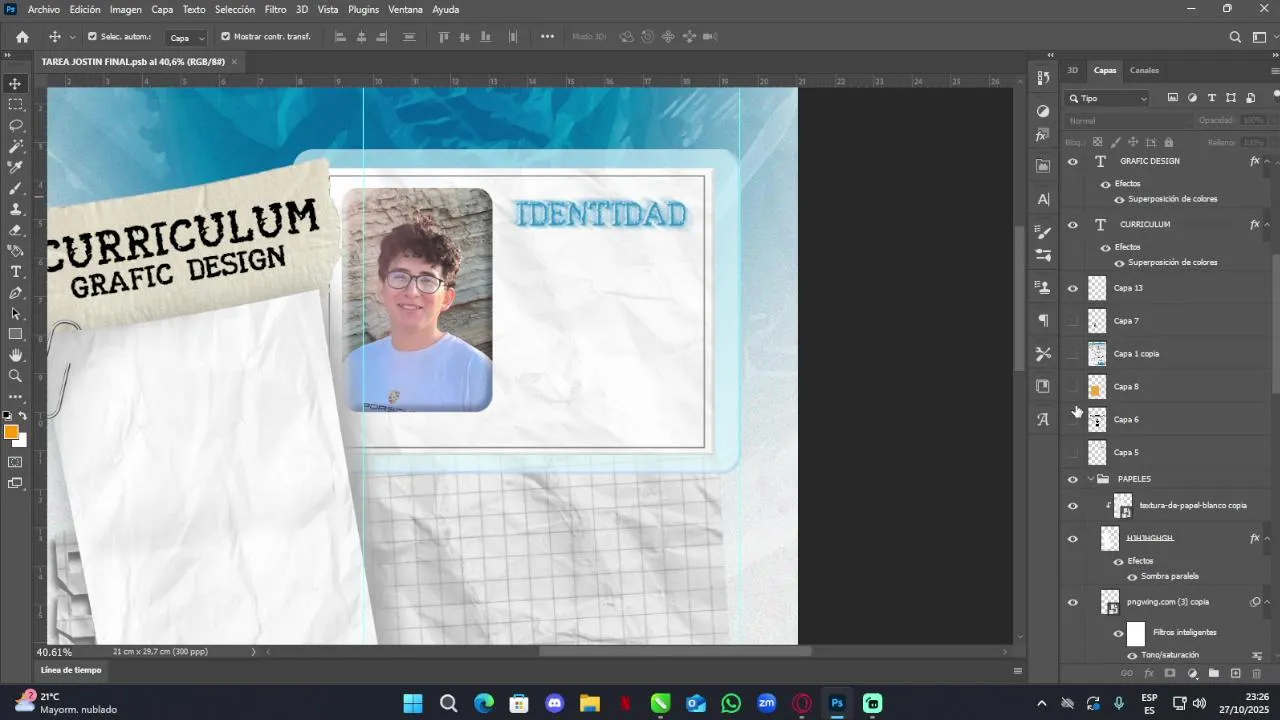Filter layers by type layers
This screenshot has height=720, width=1280.
pyautogui.click(x=1212, y=98)
